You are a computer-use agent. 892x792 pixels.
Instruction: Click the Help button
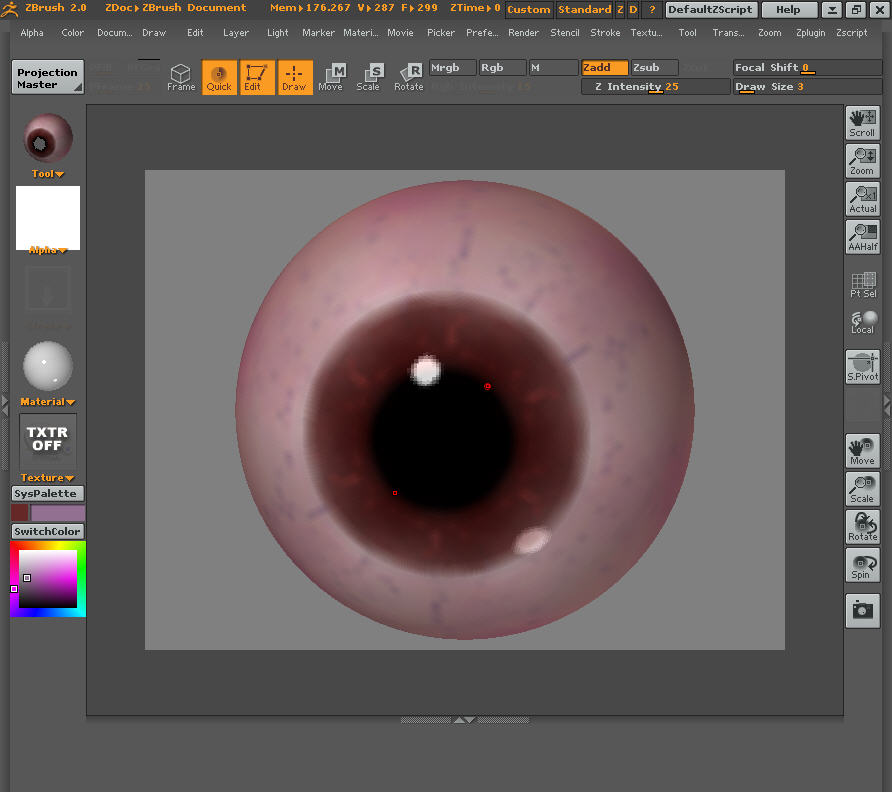789,10
